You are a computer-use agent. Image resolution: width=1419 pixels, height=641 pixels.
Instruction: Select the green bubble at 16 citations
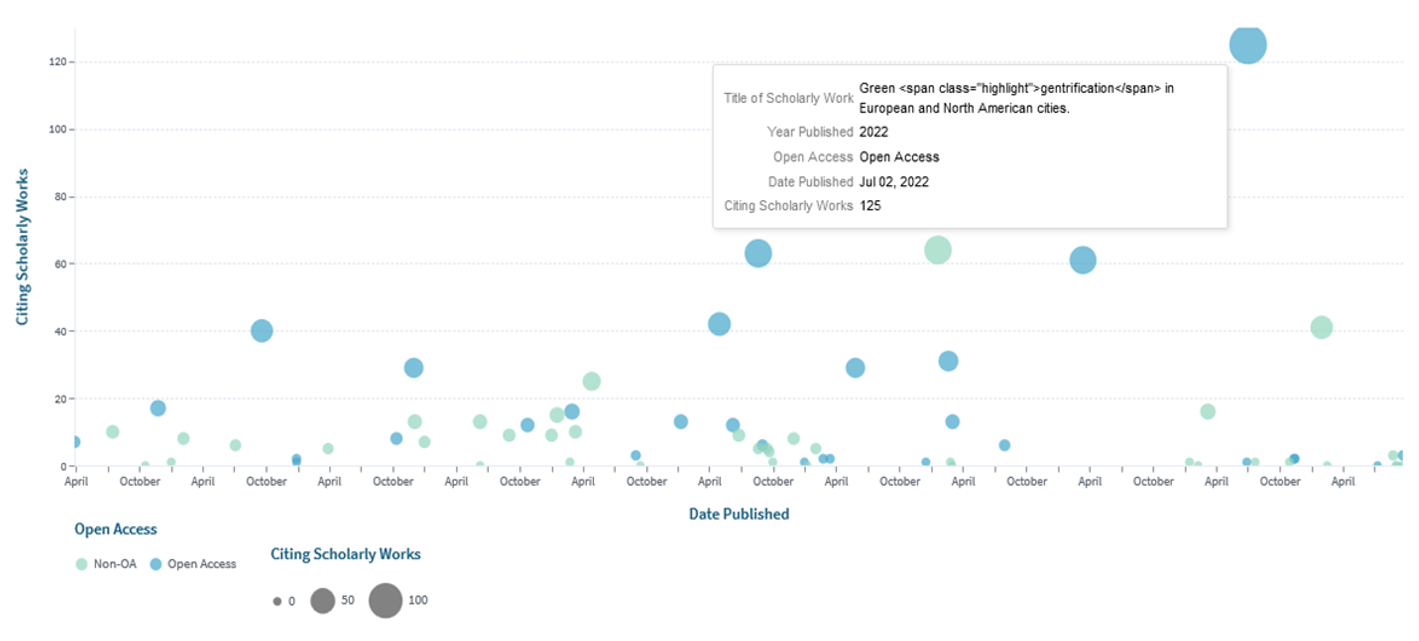click(x=1207, y=411)
